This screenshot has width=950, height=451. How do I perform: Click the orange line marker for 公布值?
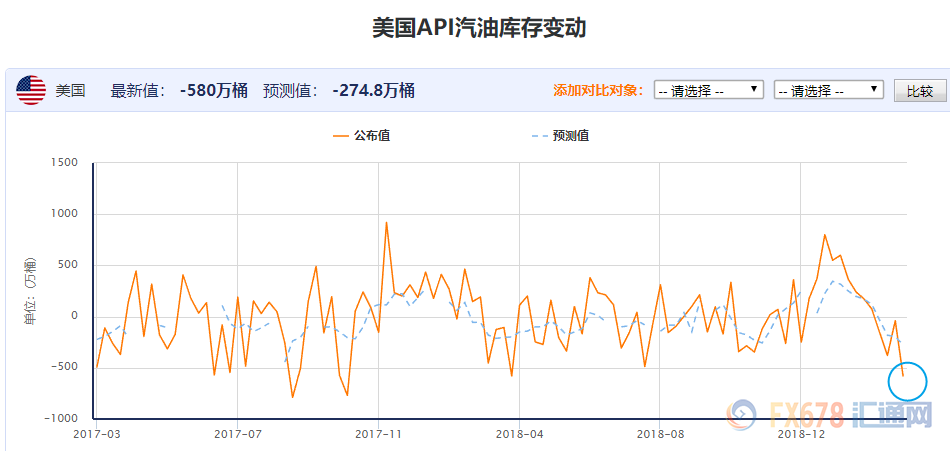342,136
